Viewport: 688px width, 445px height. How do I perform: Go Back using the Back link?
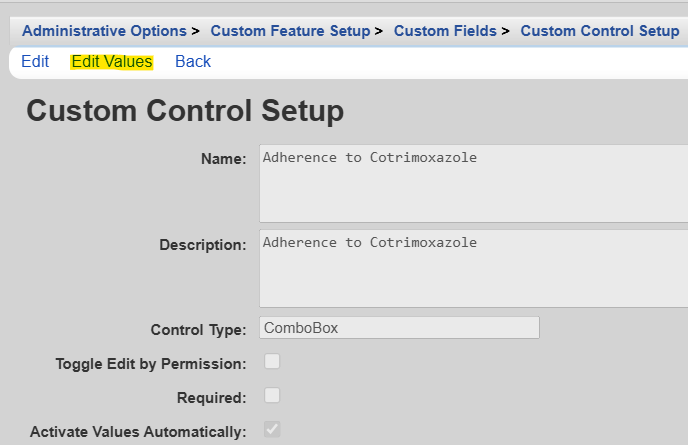(193, 62)
